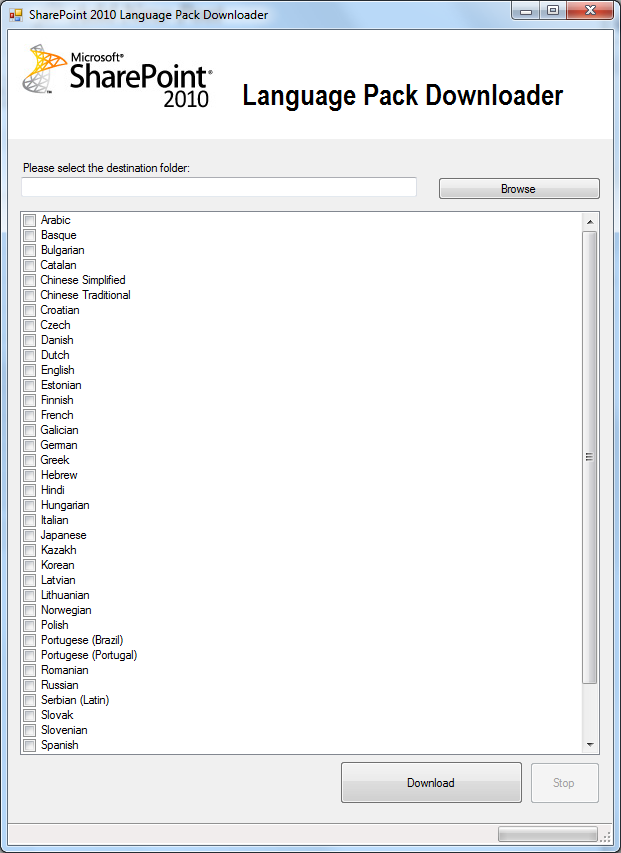Tick the Serbian (Latin) checkbox
This screenshot has height=853, width=621.
(x=30, y=700)
